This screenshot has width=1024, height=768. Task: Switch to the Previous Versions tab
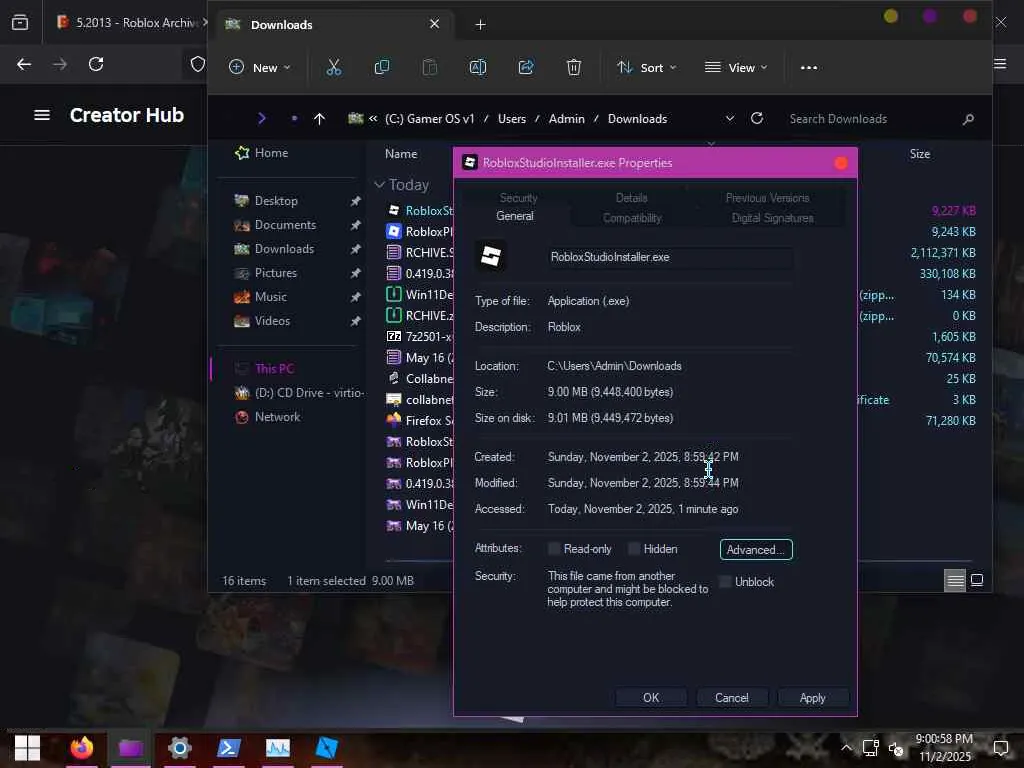coord(767,198)
